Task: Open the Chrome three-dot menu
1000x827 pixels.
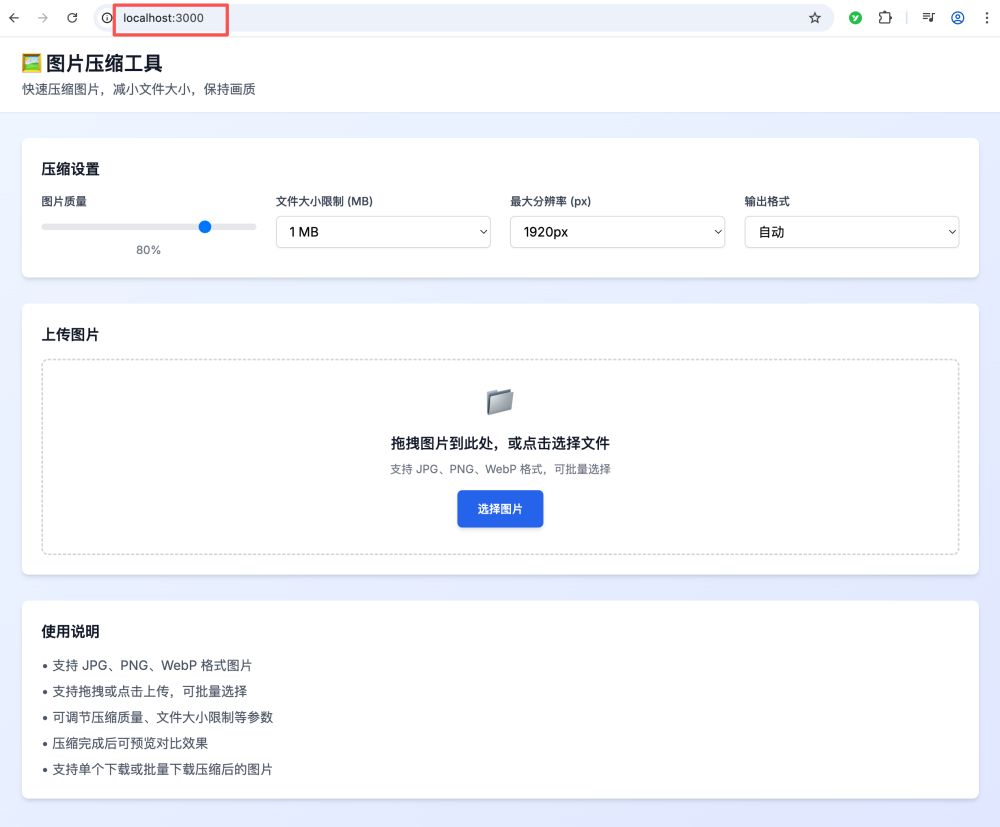Action: [986, 17]
